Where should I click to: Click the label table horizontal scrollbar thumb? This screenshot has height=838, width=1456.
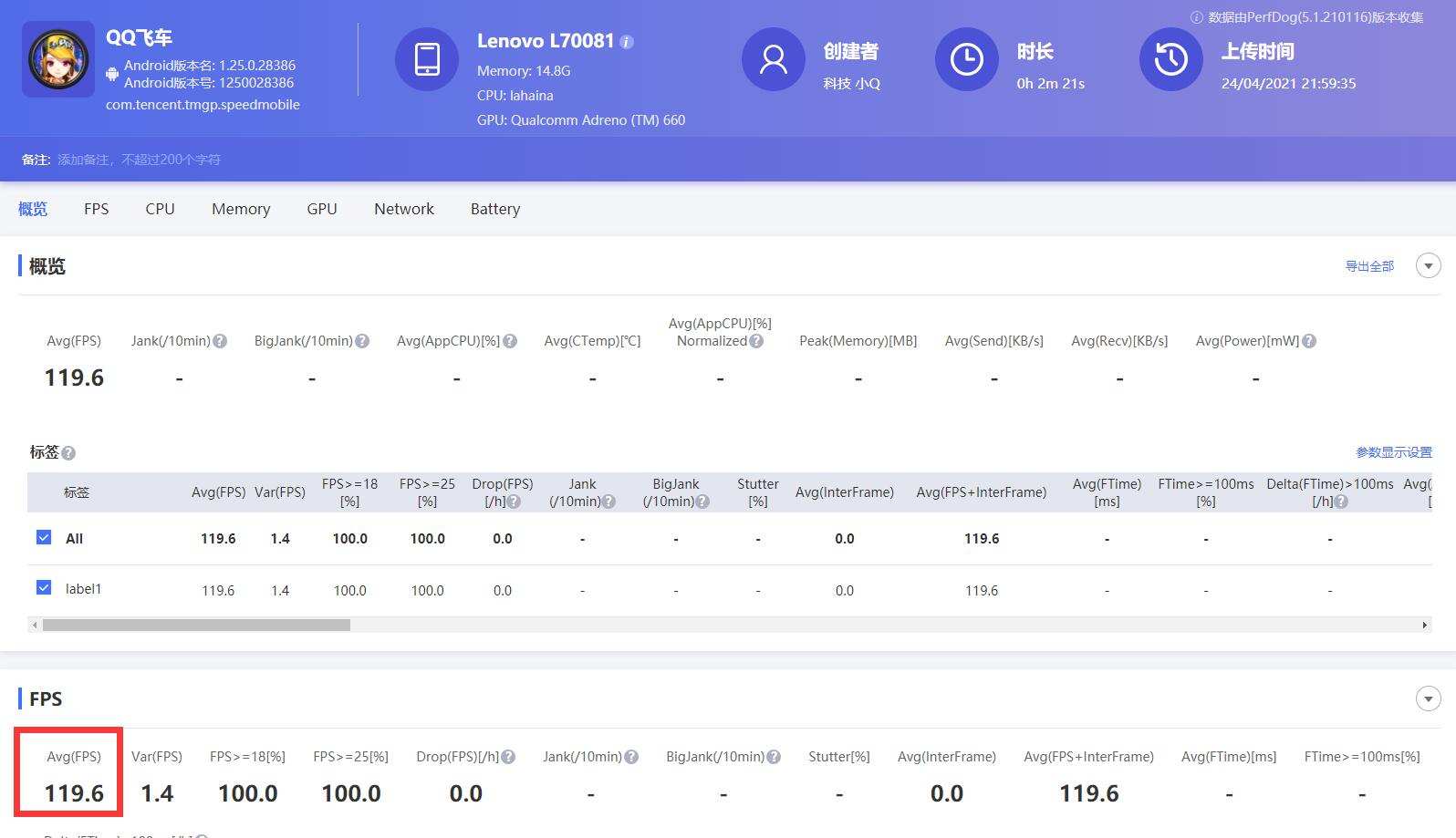point(196,625)
